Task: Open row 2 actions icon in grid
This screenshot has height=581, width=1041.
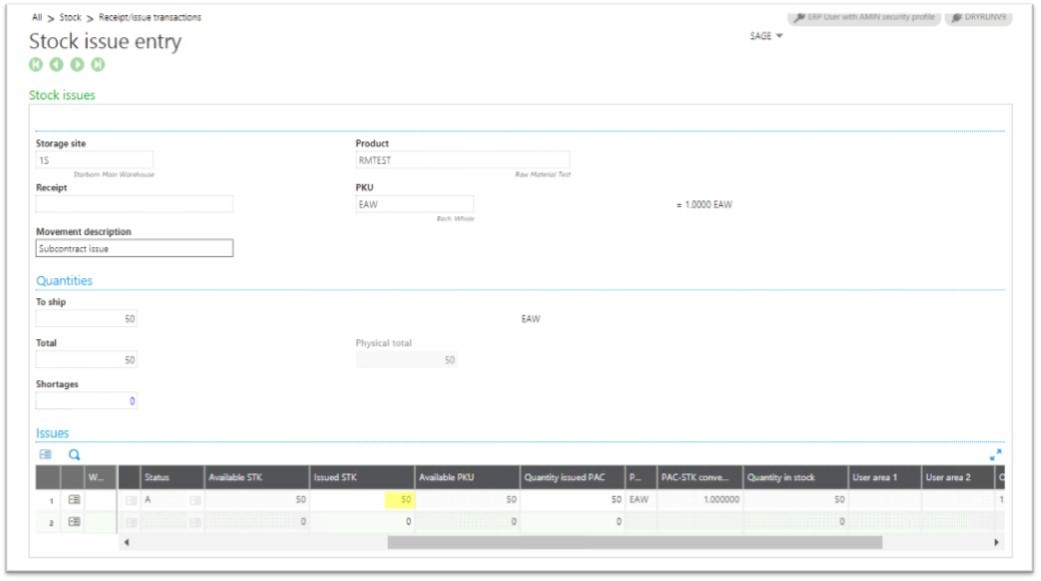Action: (x=74, y=521)
